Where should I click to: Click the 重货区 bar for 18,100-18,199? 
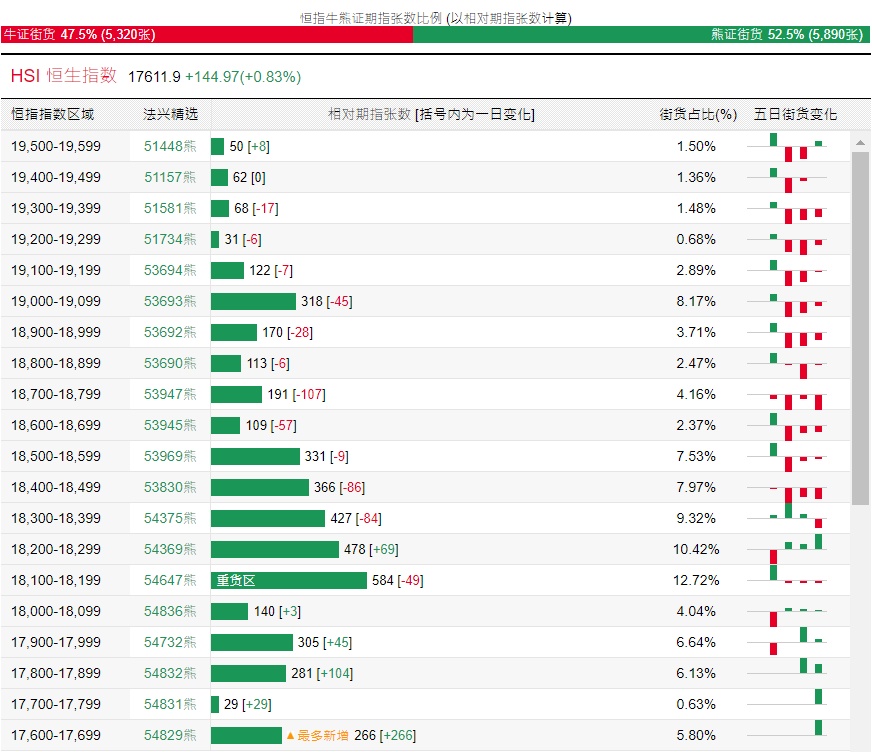tap(289, 580)
